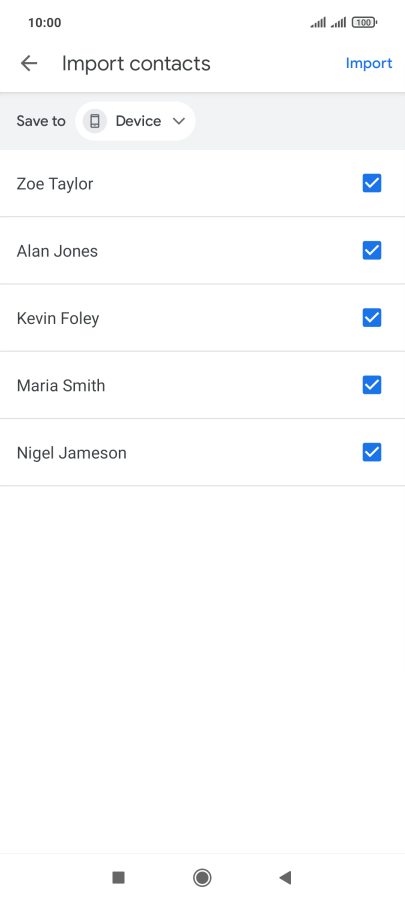The image size is (405, 902).
Task: Tap the Android back triangle button
Action: tap(285, 877)
